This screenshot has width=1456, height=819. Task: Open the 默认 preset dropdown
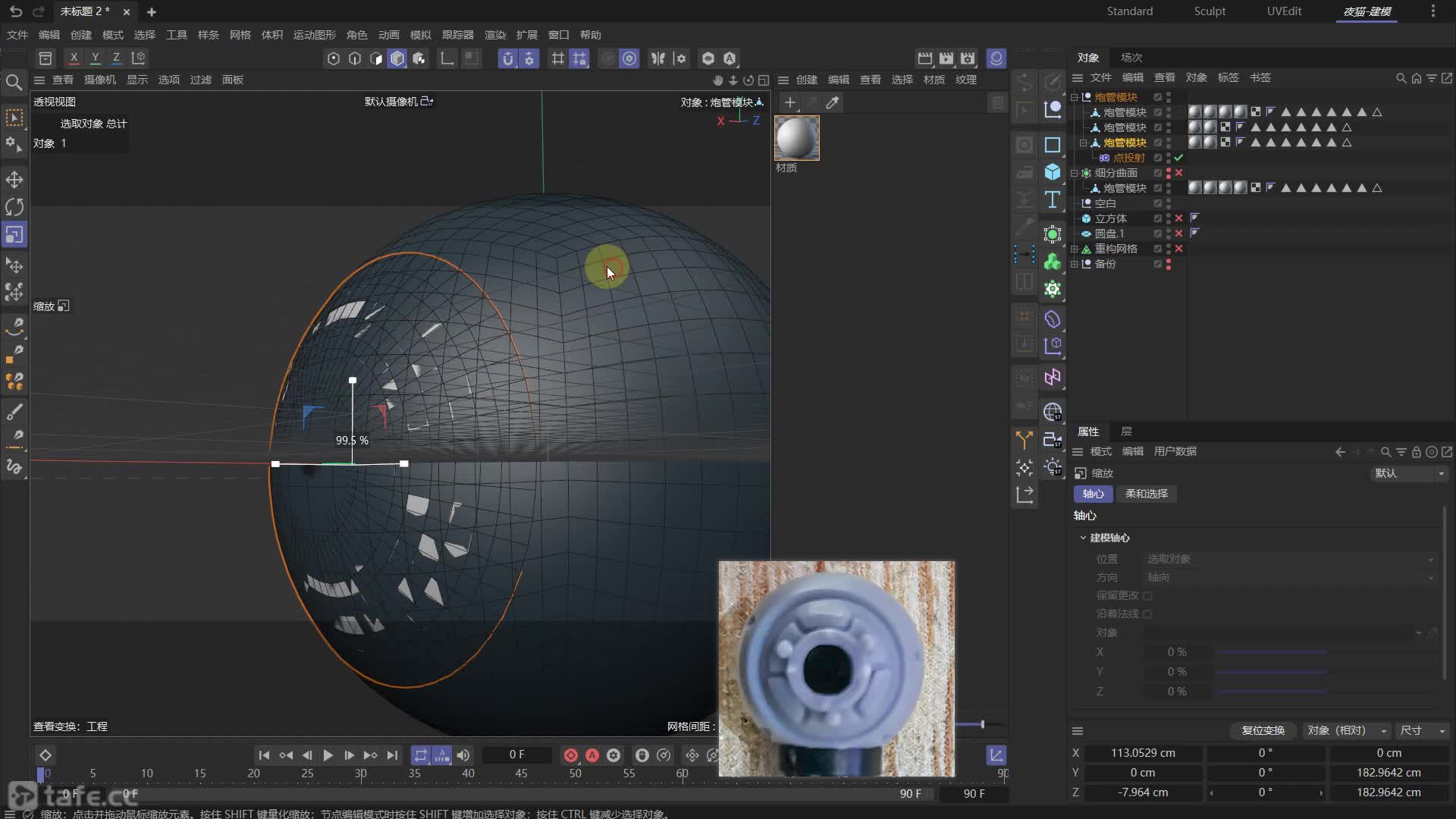pyautogui.click(x=1409, y=473)
